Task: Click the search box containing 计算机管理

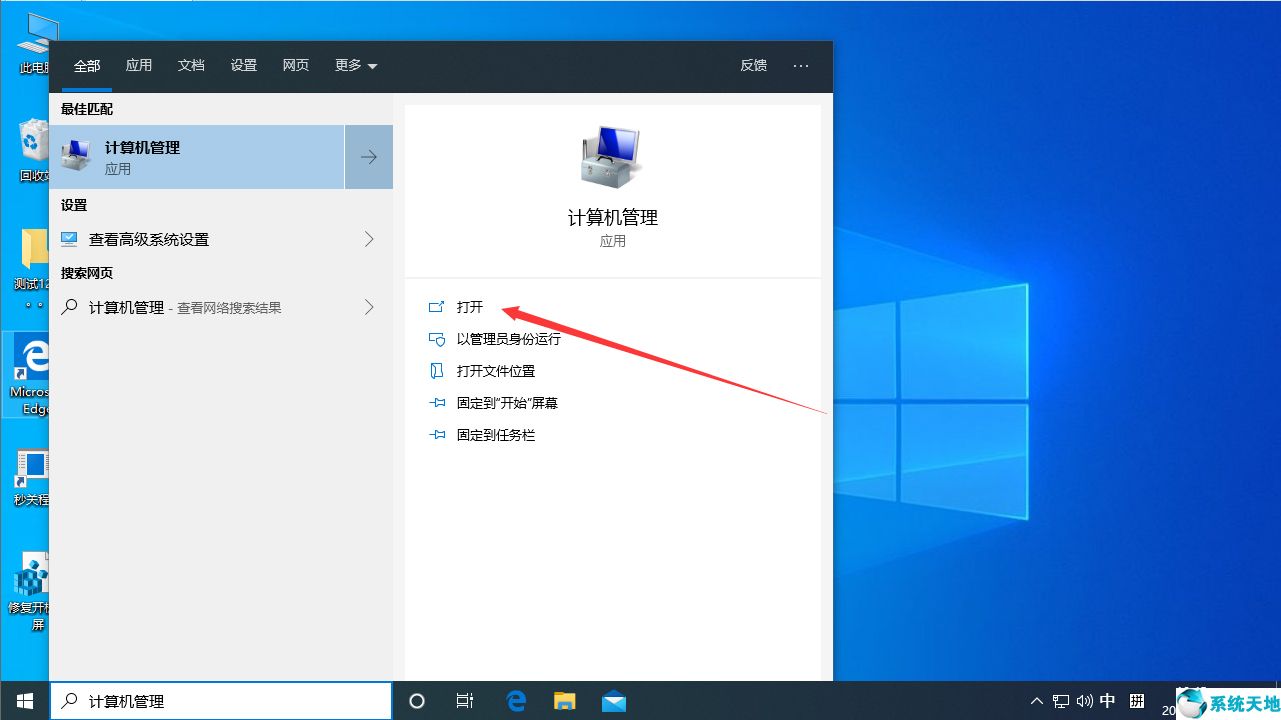Action: coord(221,701)
